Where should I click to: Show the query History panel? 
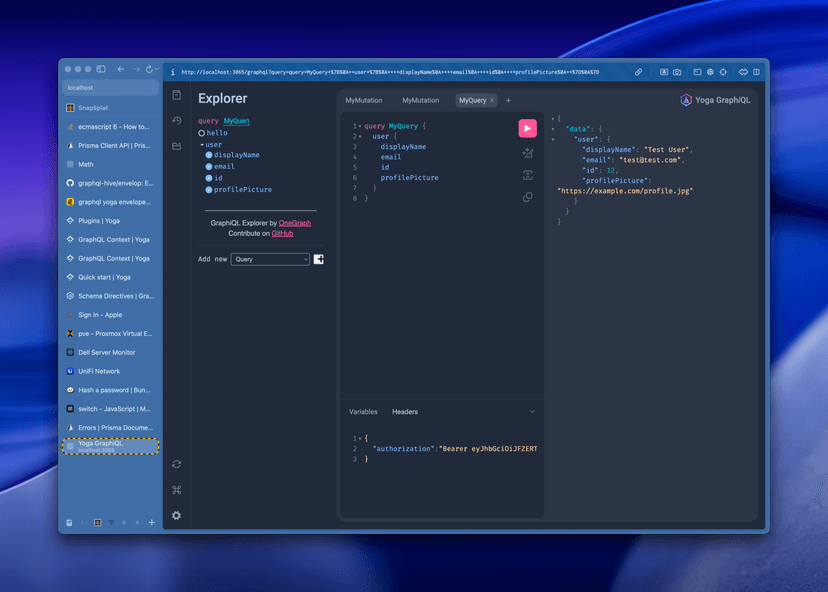177,121
